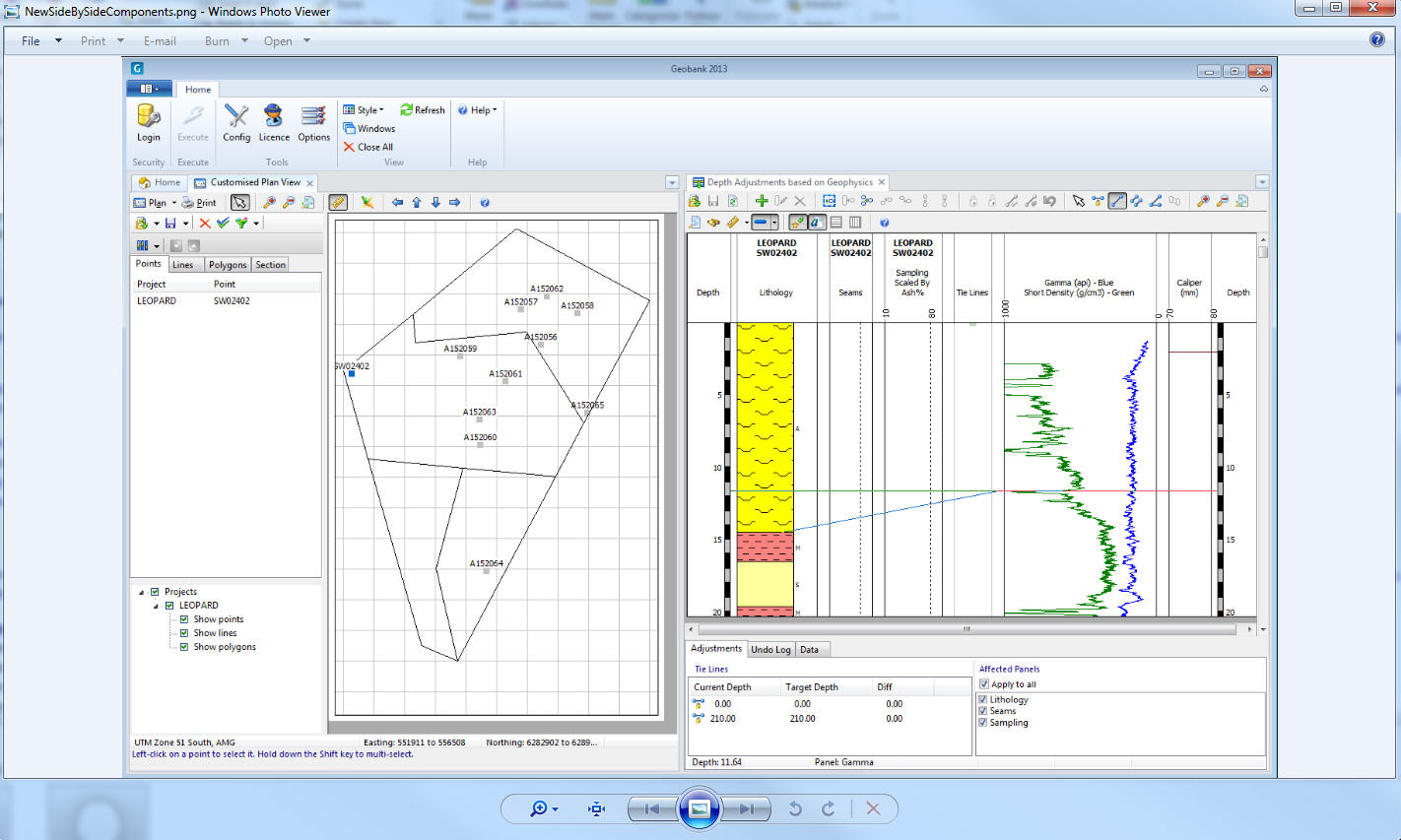Expand the Help dropdown in the ribbon

(478, 110)
